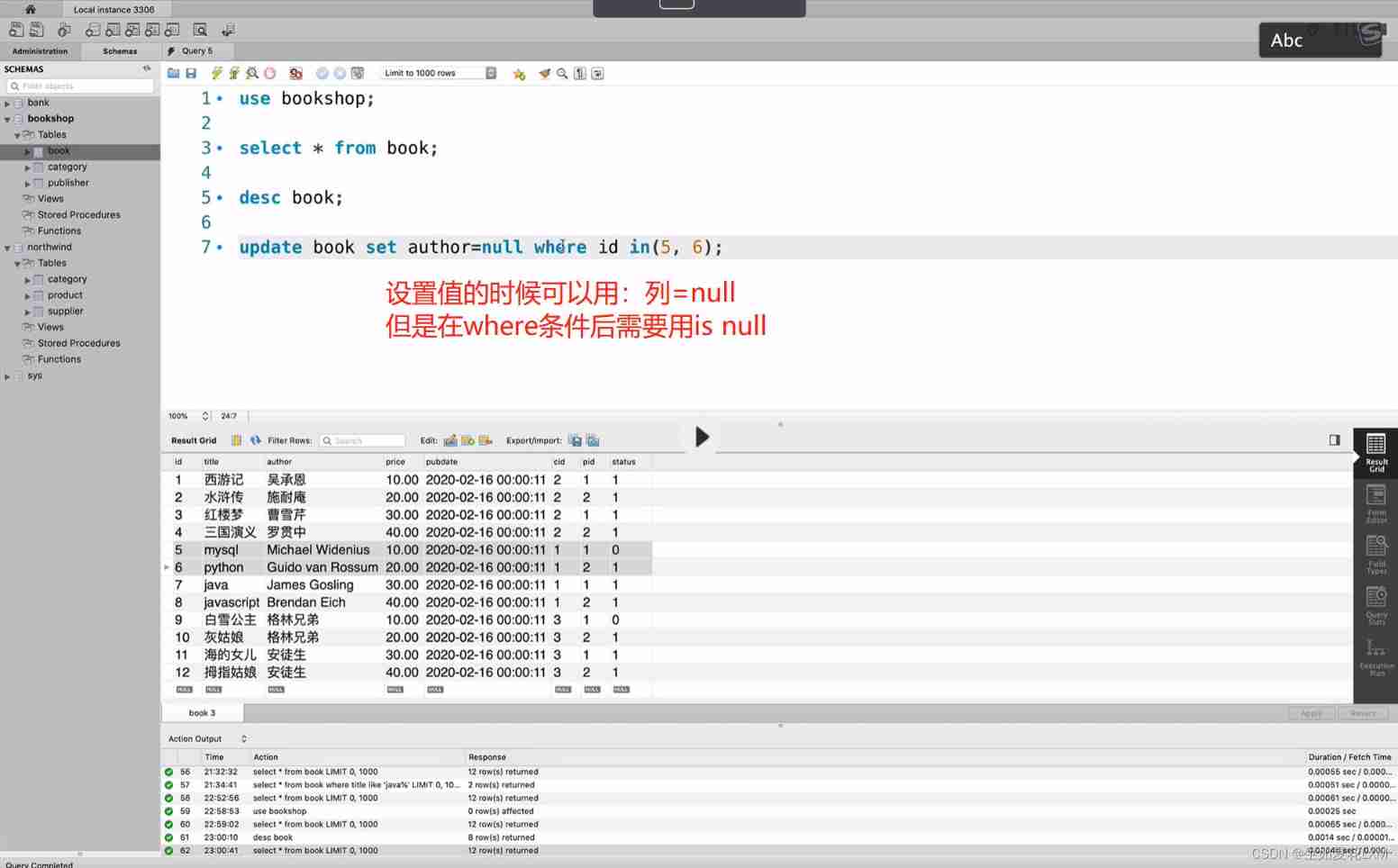
Task: Click the Filter Rows search box
Action: (x=362, y=440)
